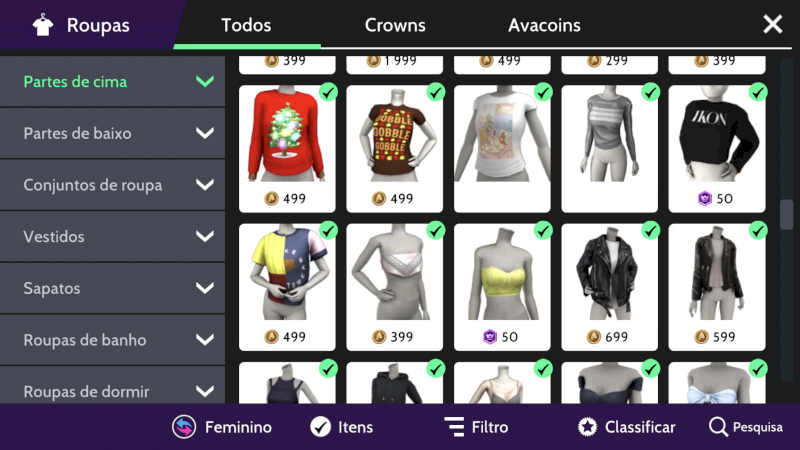The height and width of the screenshot is (450, 800).
Task: Switch to the Crowns tab
Action: click(395, 25)
